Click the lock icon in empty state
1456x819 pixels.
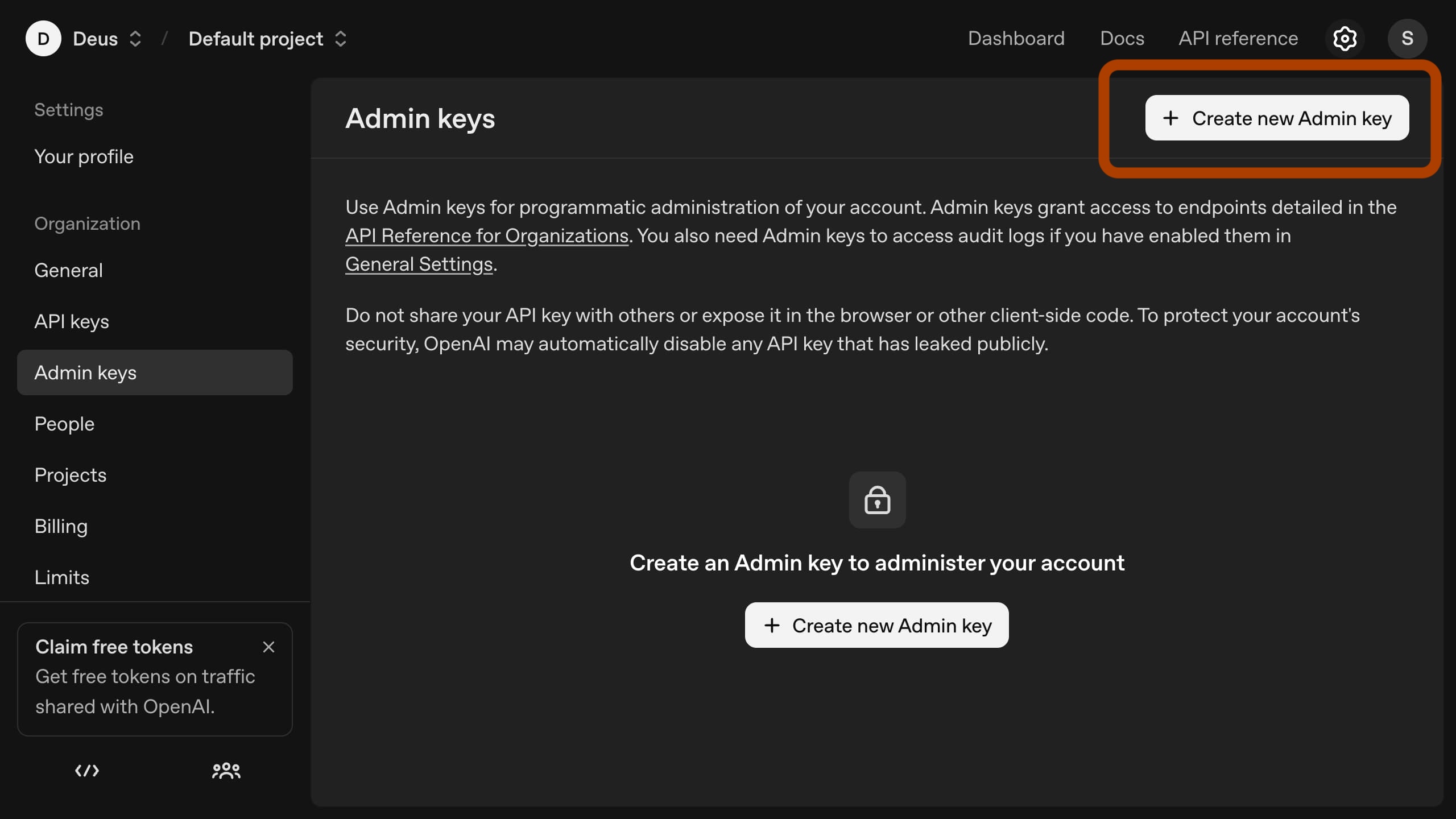(877, 500)
